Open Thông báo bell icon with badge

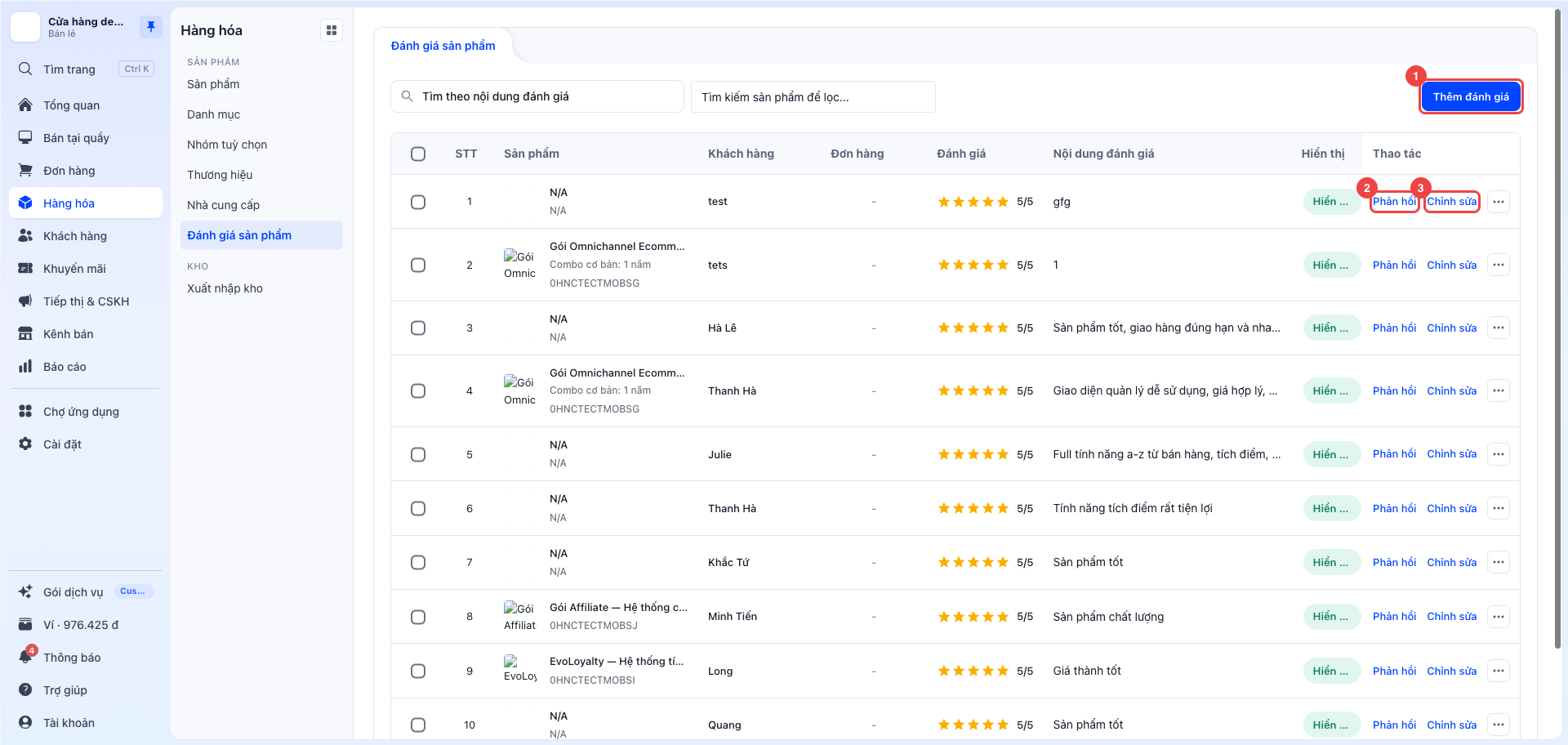coord(26,657)
